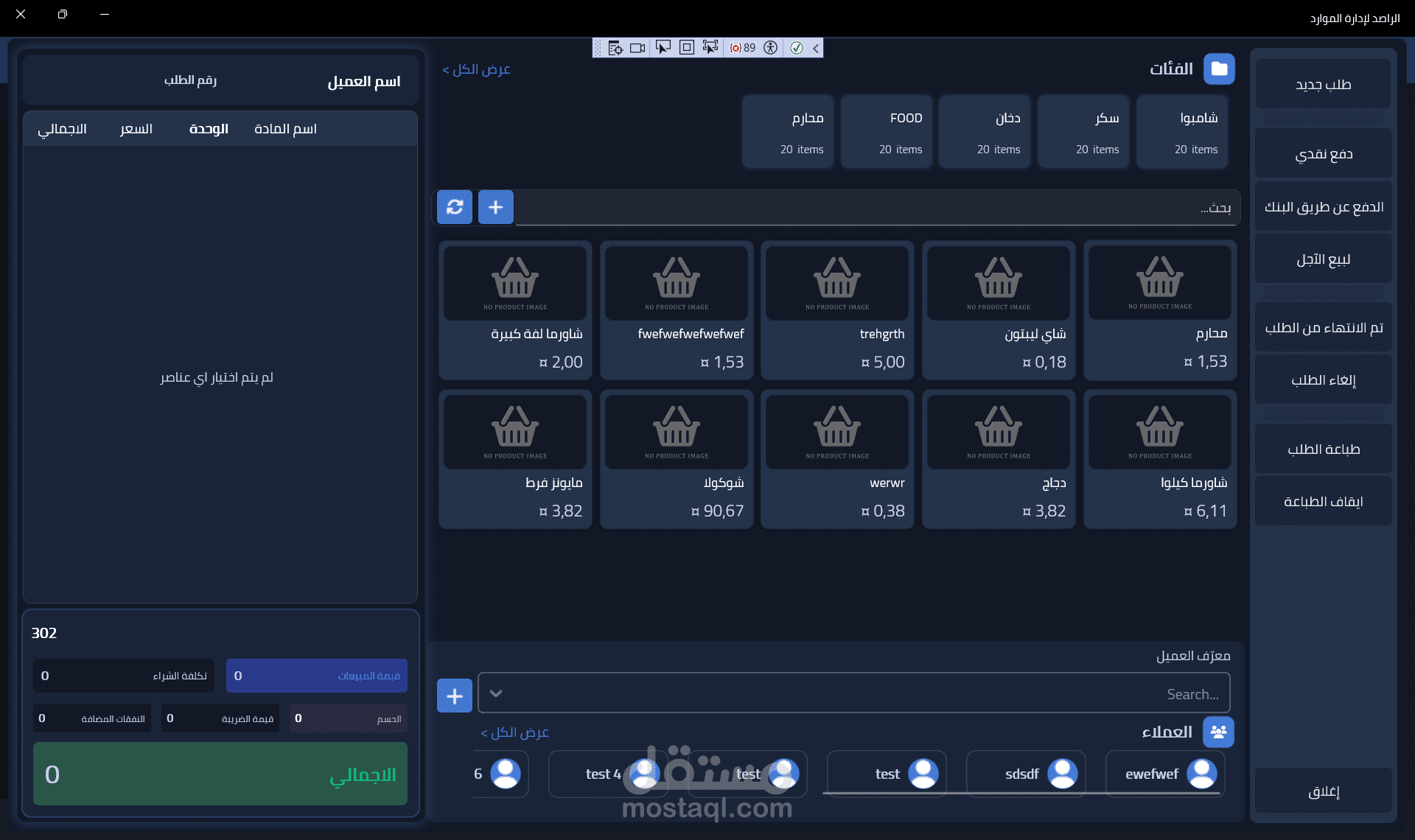Image resolution: width=1415 pixels, height=840 pixels.
Task: Click the طلب جديد button
Action: pyautogui.click(x=1323, y=85)
